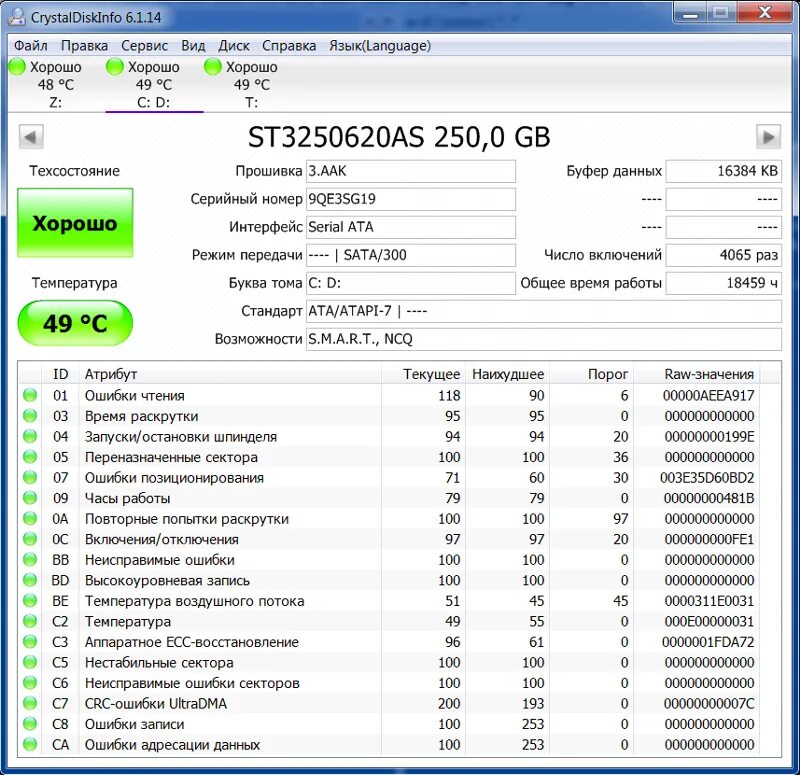Click status circle for Ошибки чтения row
The height and width of the screenshot is (775, 800).
(x=30, y=395)
